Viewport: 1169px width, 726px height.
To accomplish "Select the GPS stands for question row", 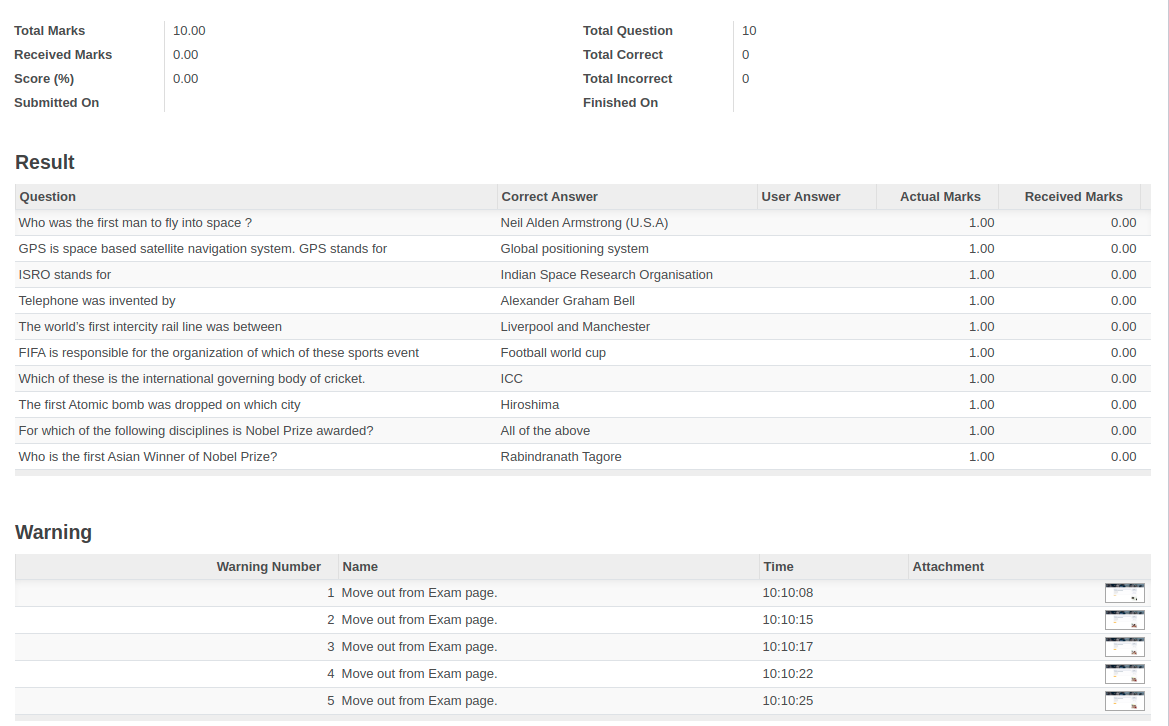I will tap(583, 249).
